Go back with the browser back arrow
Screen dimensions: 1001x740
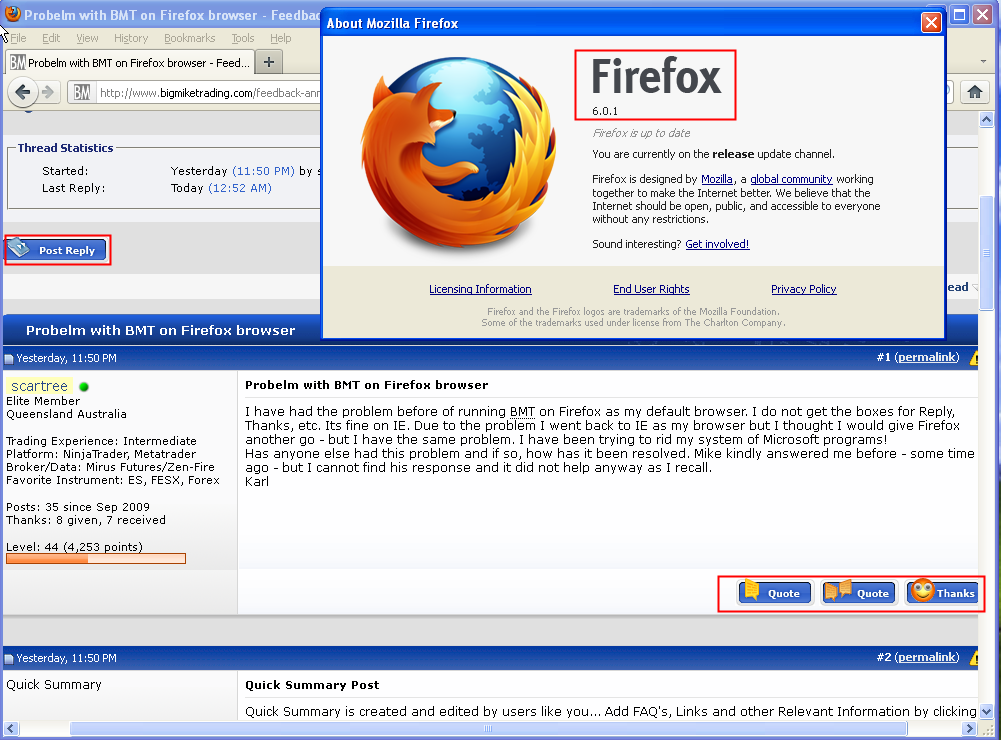[x=22, y=92]
